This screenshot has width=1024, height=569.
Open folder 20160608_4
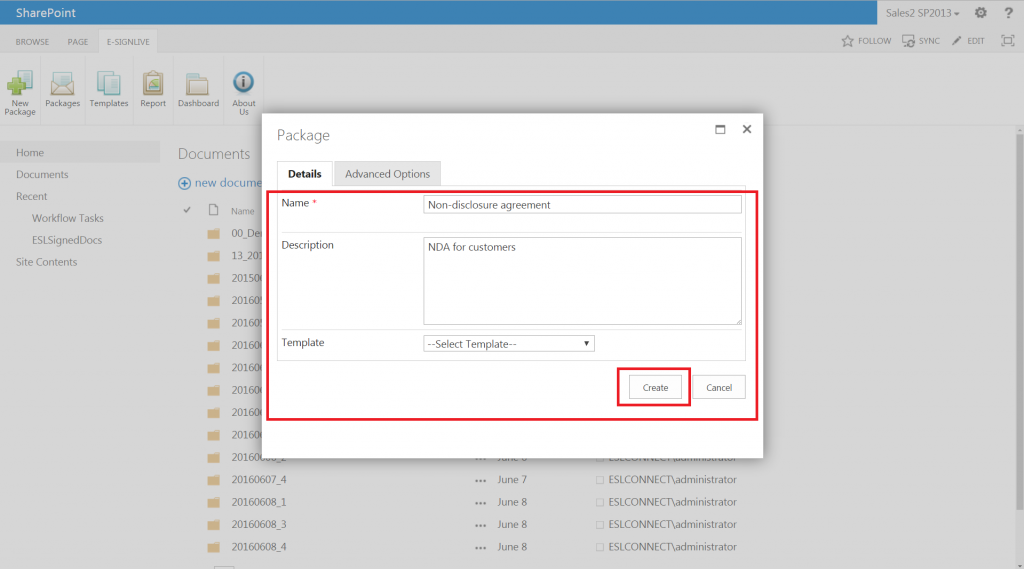point(259,547)
